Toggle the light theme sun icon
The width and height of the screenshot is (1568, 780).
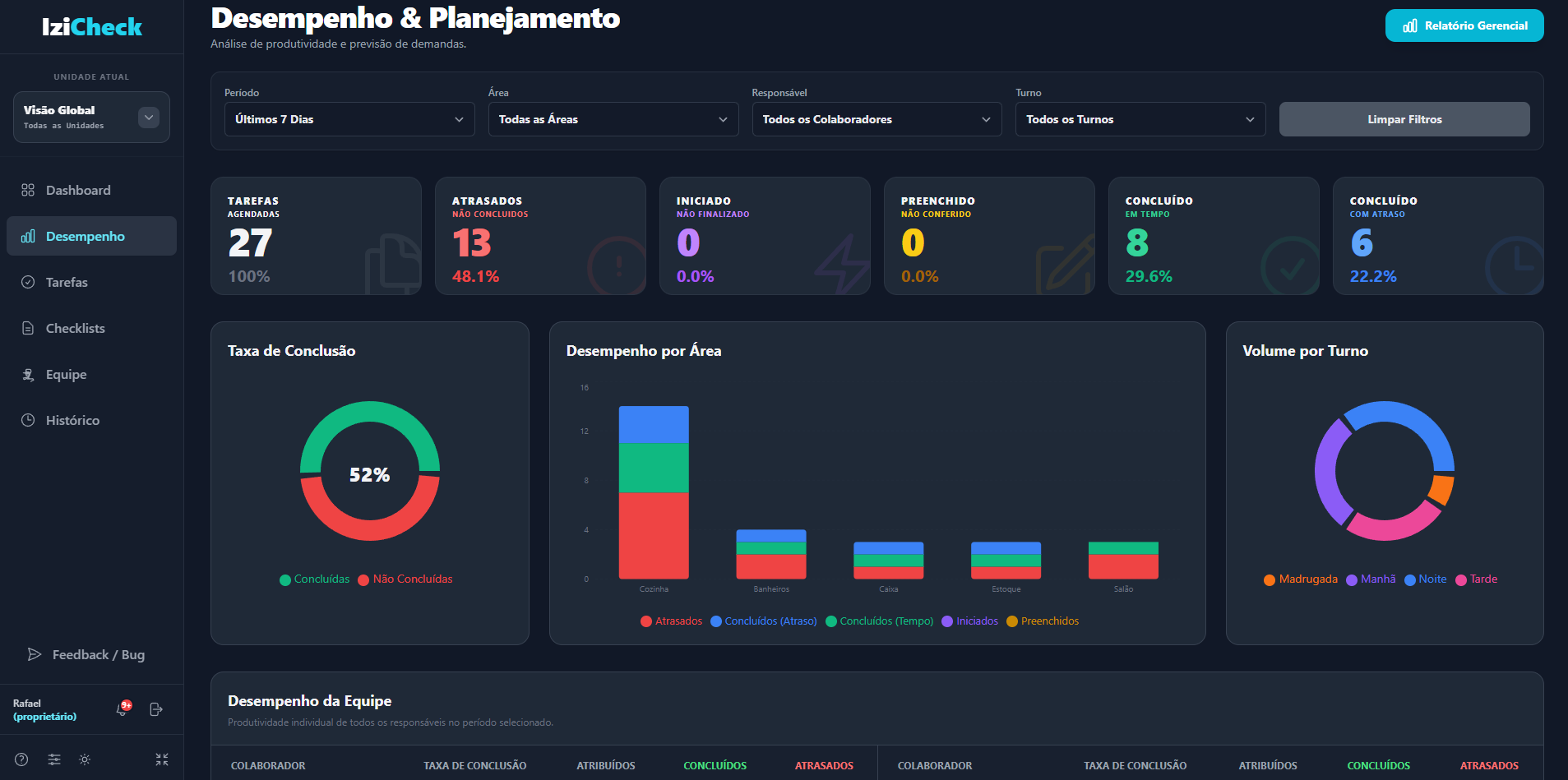(x=85, y=759)
